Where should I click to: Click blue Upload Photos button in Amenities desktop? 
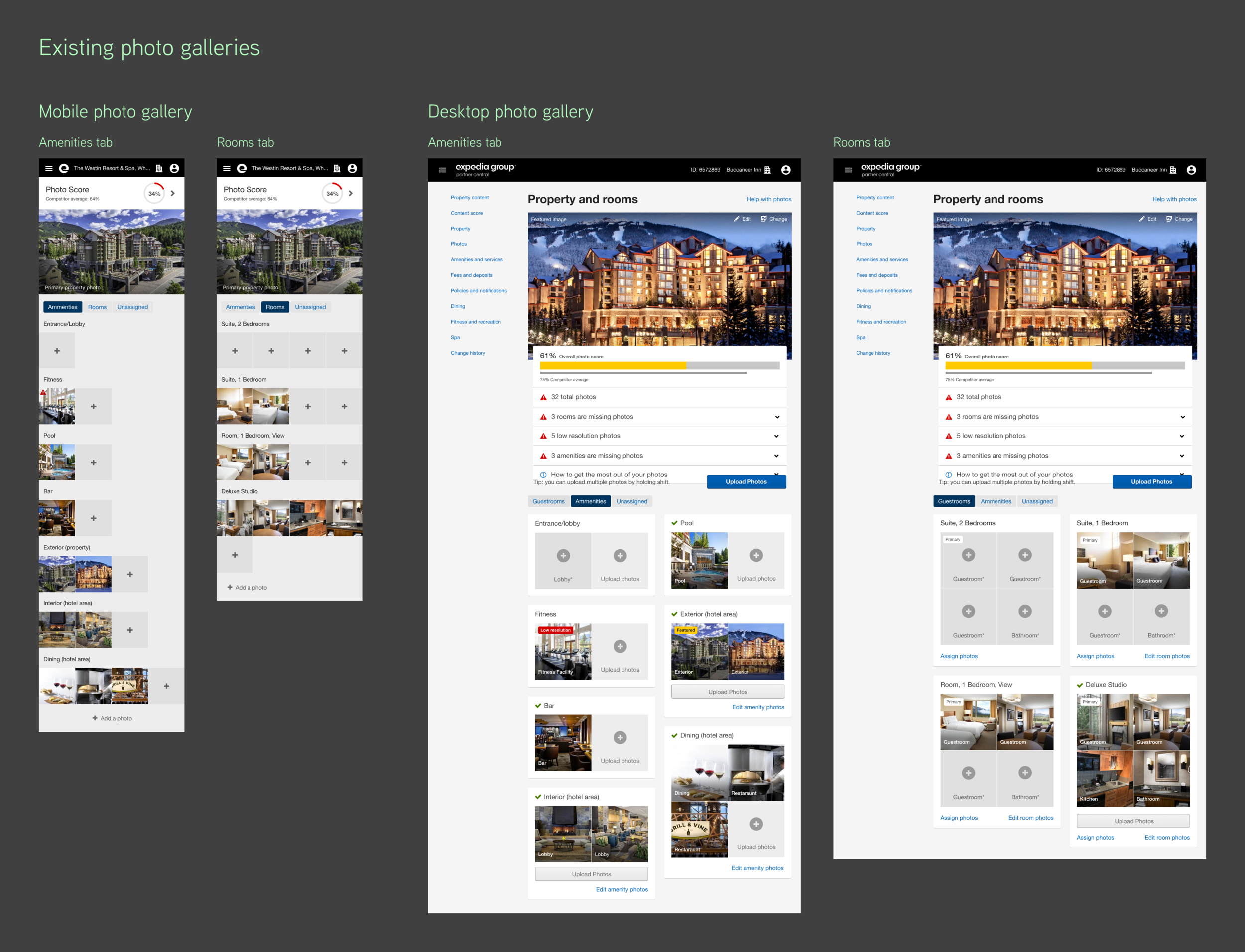(x=746, y=481)
